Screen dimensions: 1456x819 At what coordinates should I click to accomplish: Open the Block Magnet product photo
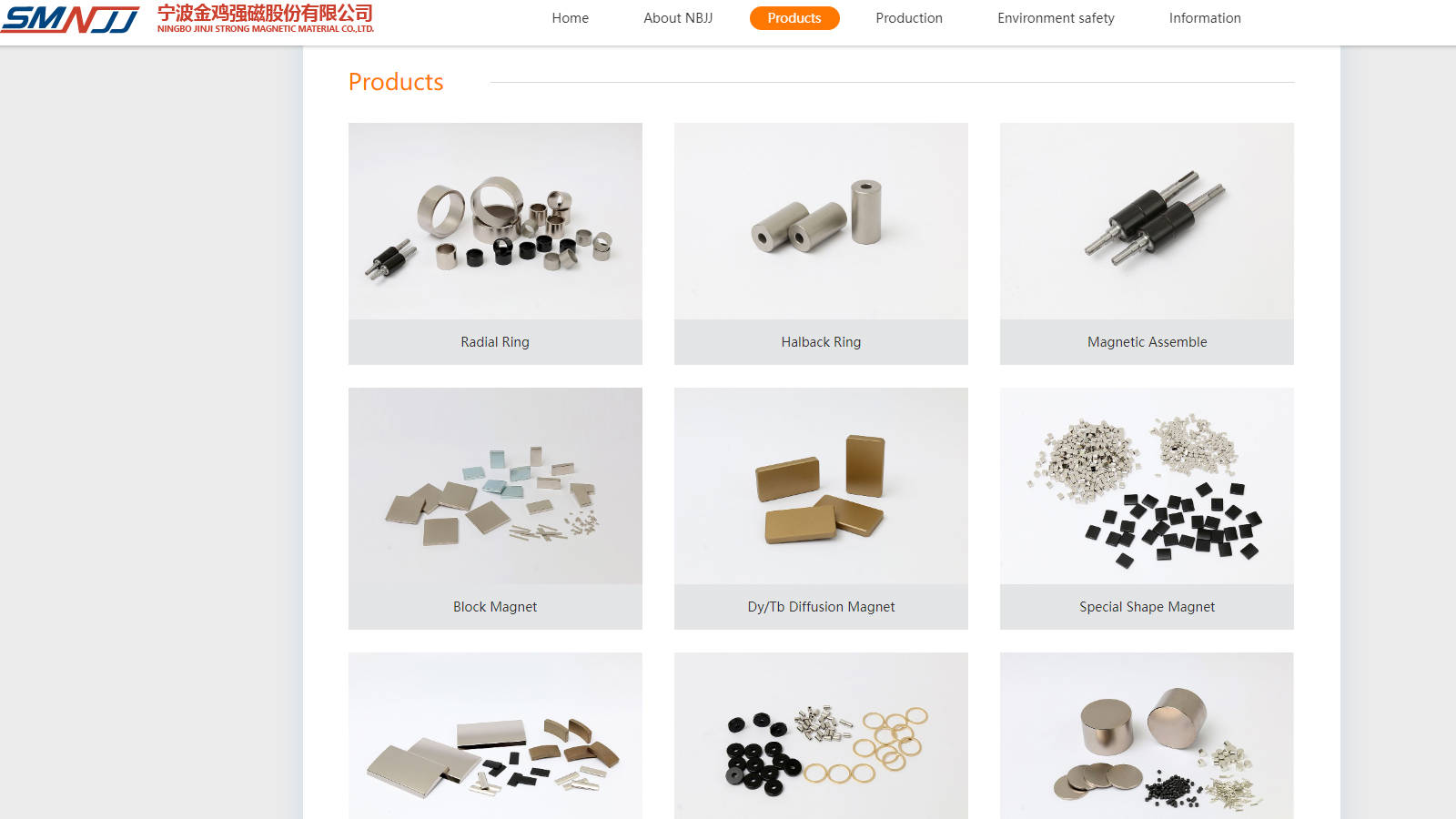click(495, 486)
